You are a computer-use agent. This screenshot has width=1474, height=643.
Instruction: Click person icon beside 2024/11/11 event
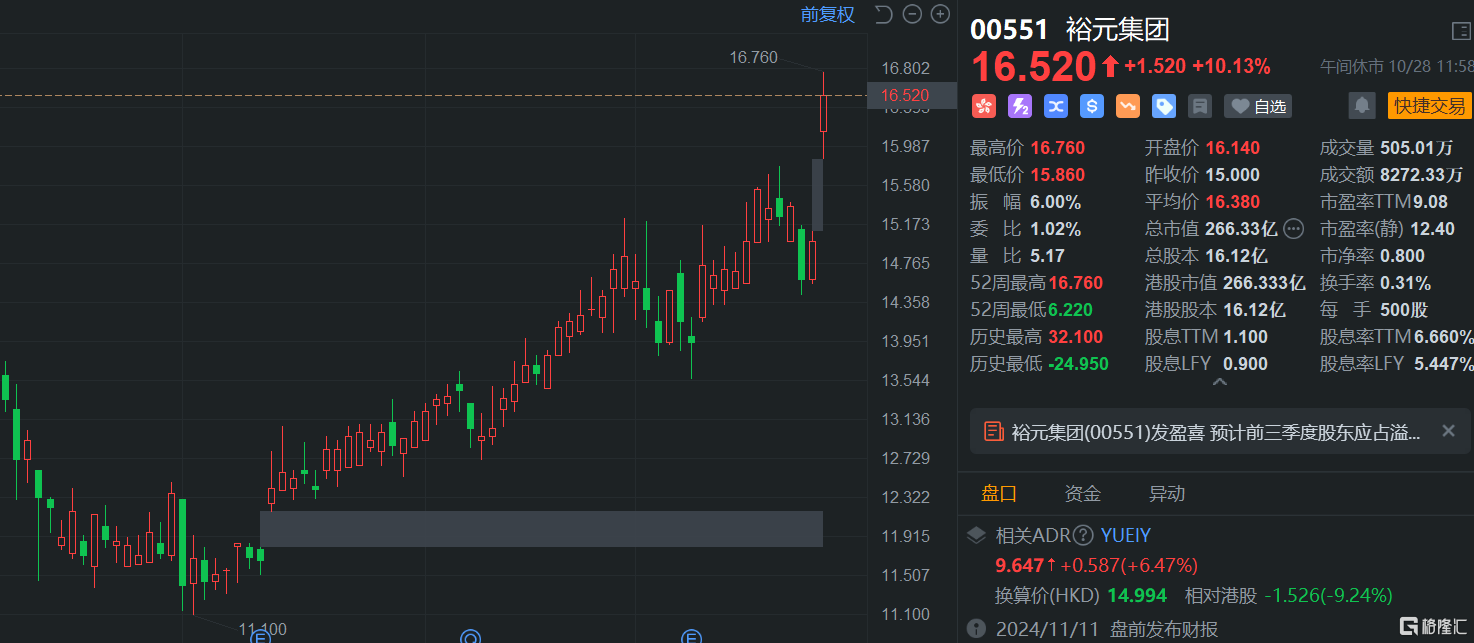(976, 629)
